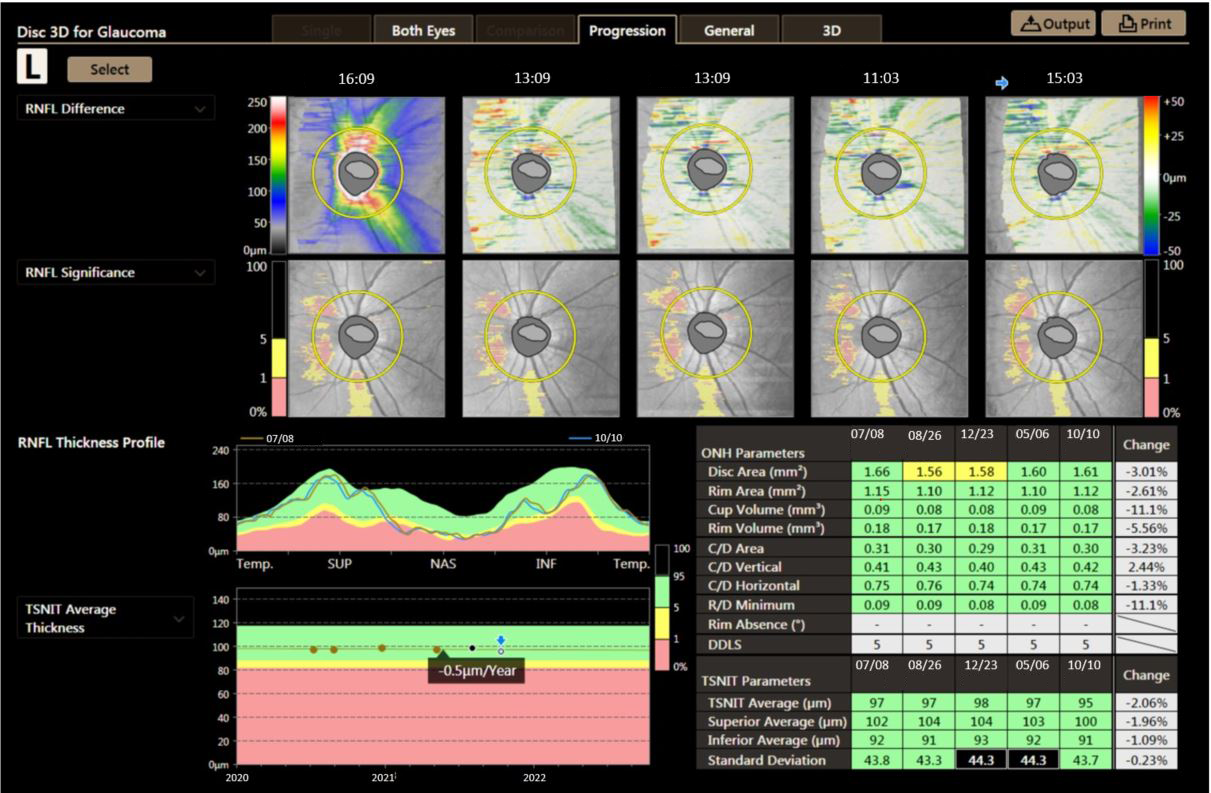The height and width of the screenshot is (793, 1211).
Task: Click the blue diamond marker on TSNIT chart
Action: pyautogui.click(x=501, y=639)
